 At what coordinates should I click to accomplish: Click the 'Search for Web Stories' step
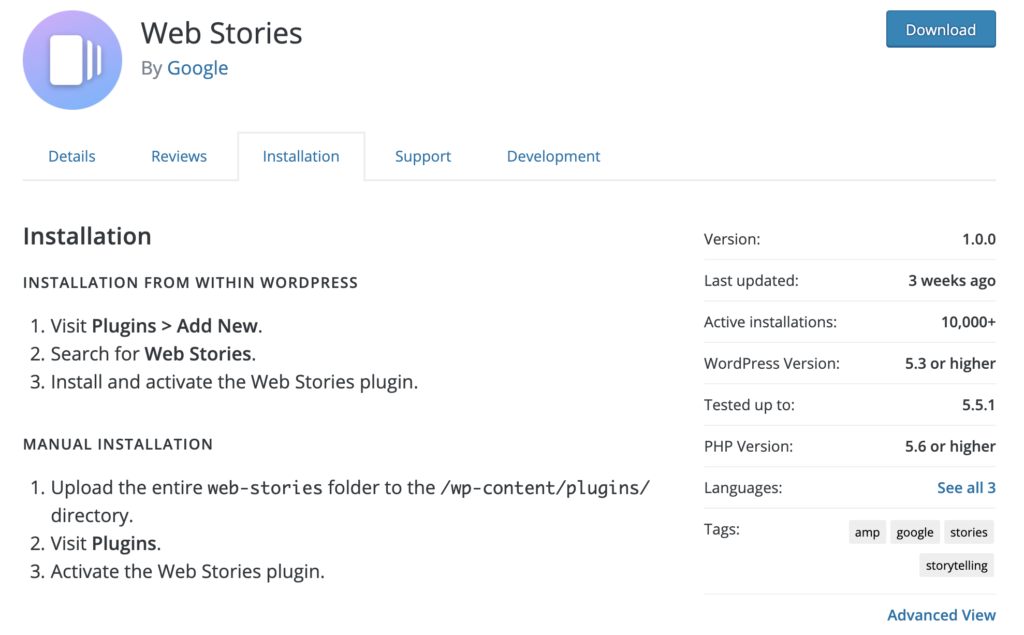[153, 353]
